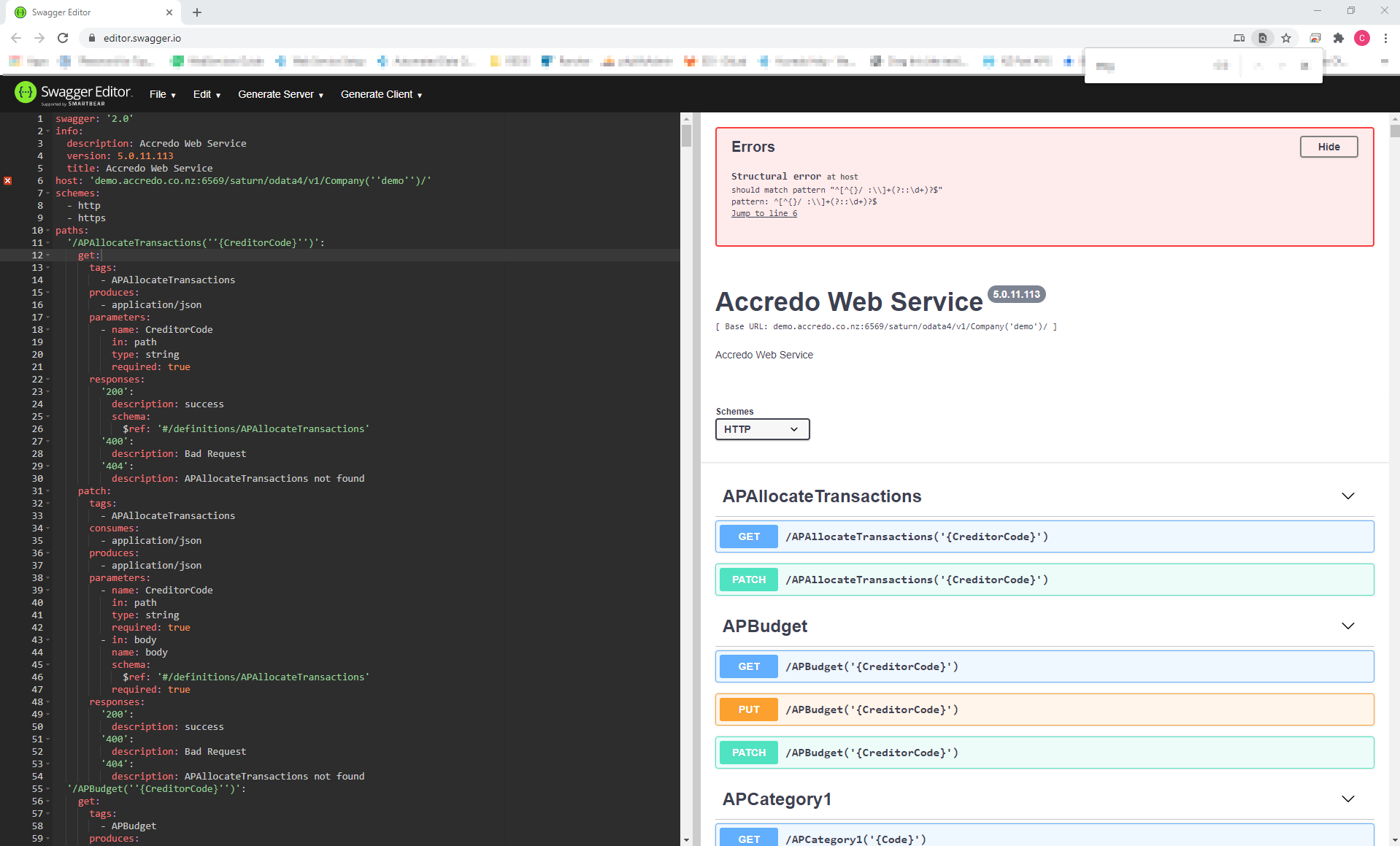Image resolution: width=1400 pixels, height=846 pixels.
Task: Open the Schemes HTTP dropdown
Action: click(x=762, y=429)
